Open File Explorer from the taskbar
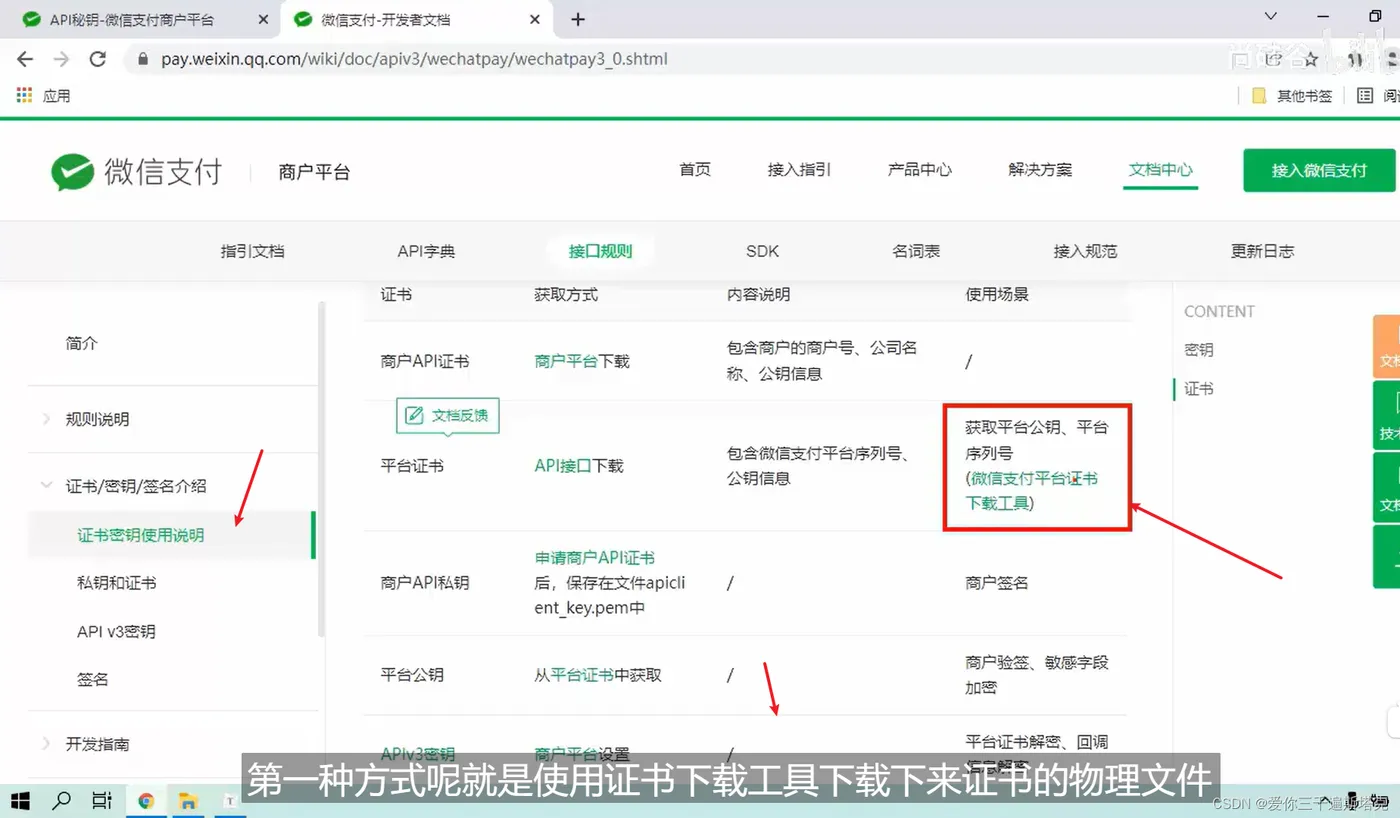1400x818 pixels. [x=186, y=801]
